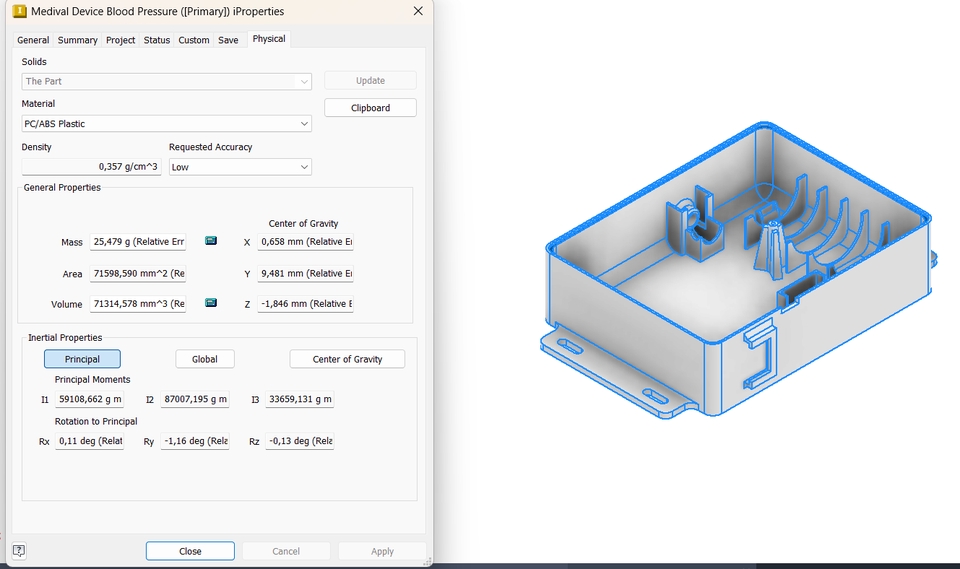This screenshot has width=960, height=569.
Task: Click the Cancel button
Action: (x=286, y=551)
